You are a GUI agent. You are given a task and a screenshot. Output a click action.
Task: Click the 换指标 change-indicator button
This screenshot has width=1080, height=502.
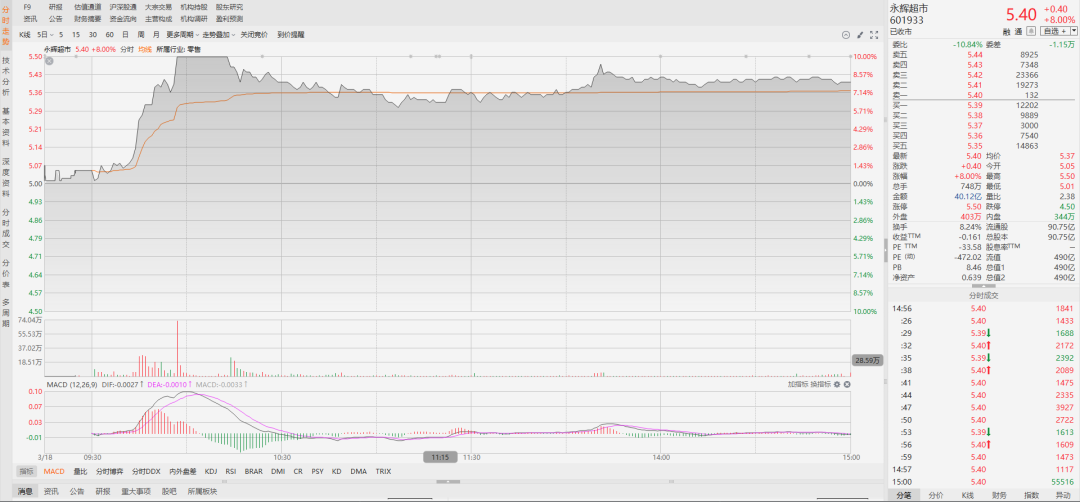(x=820, y=384)
